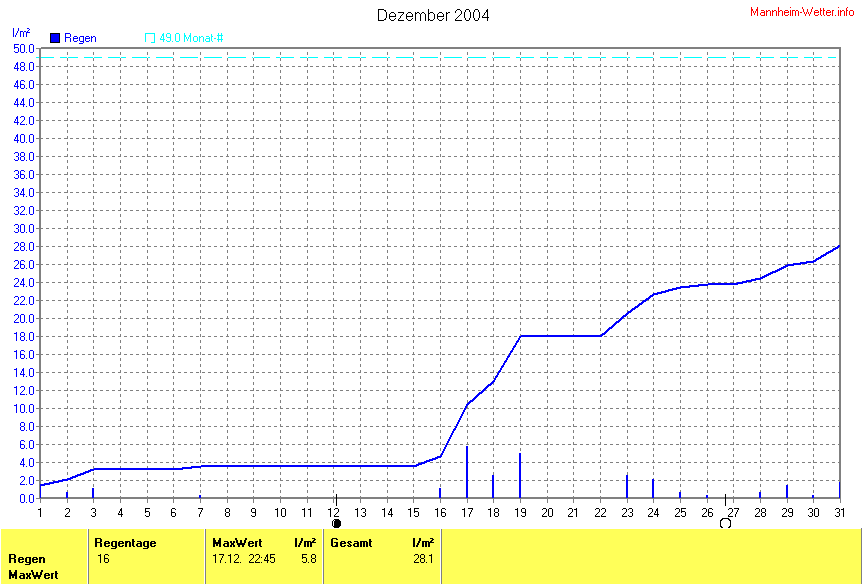
Task: Click the Regen row label in table
Action: click(x=26, y=558)
